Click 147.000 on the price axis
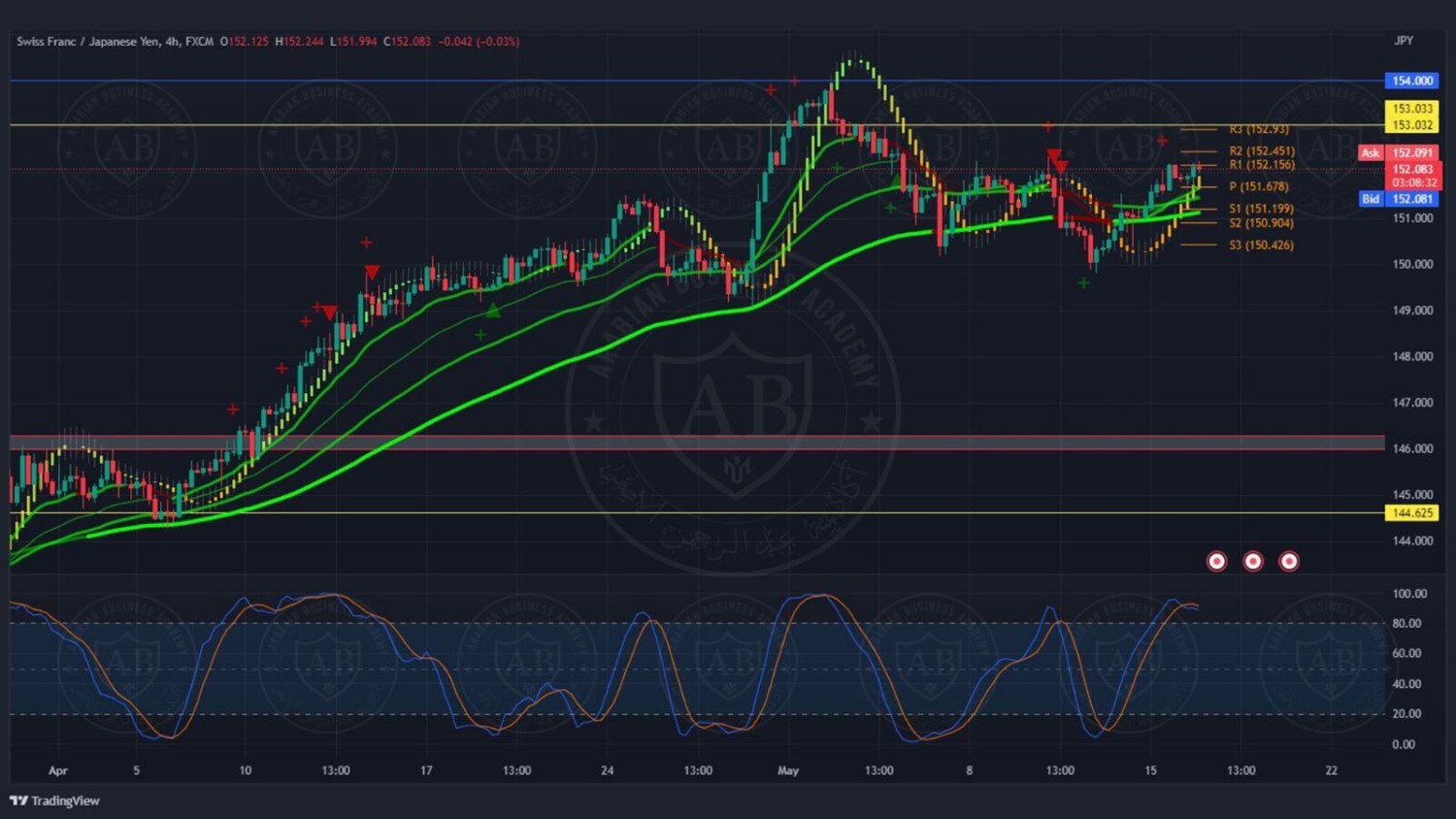 [x=1412, y=402]
